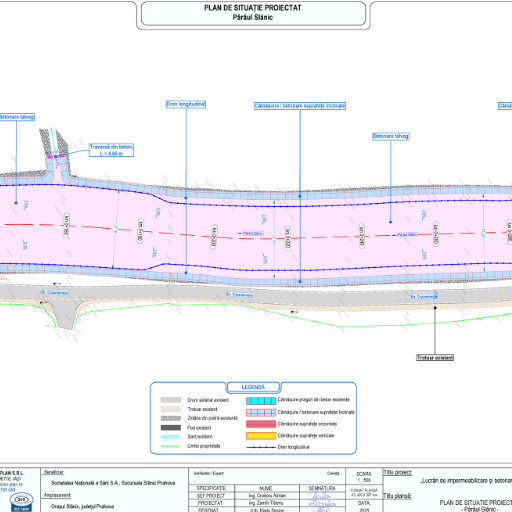Click the DATA cell in the title block
The image size is (512, 512).
point(364,506)
